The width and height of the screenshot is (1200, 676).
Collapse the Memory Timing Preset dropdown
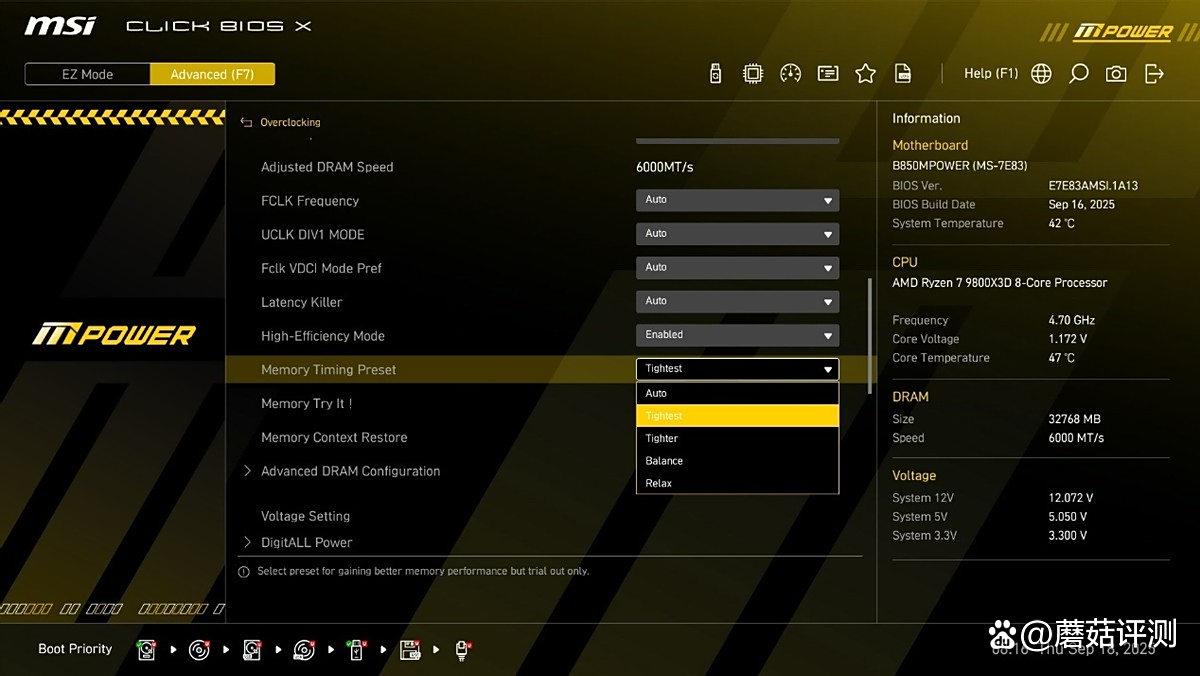[737, 369]
